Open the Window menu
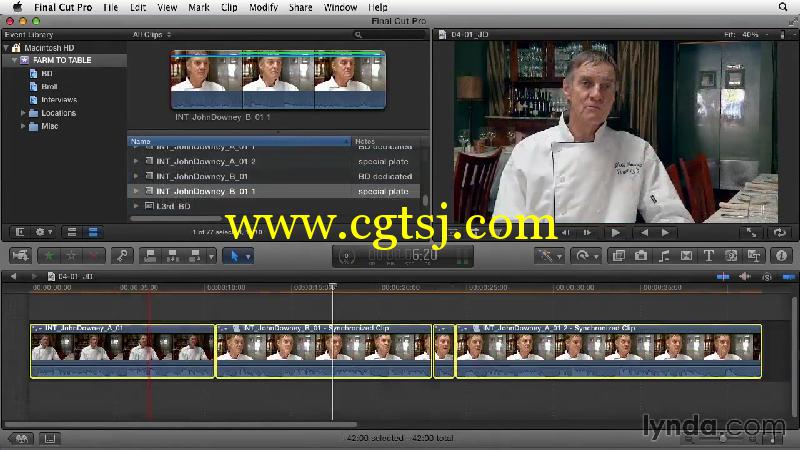800x450 pixels. 340,7
